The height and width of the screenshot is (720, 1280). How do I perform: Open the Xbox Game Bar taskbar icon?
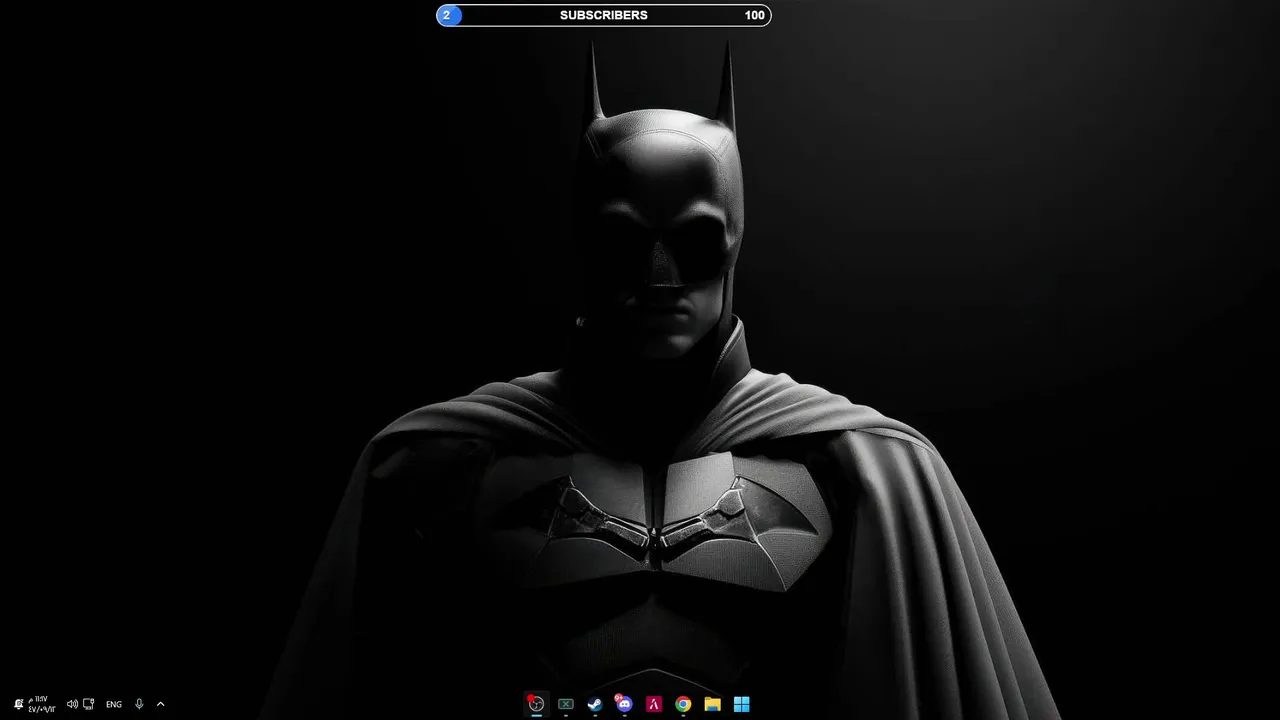(x=566, y=704)
